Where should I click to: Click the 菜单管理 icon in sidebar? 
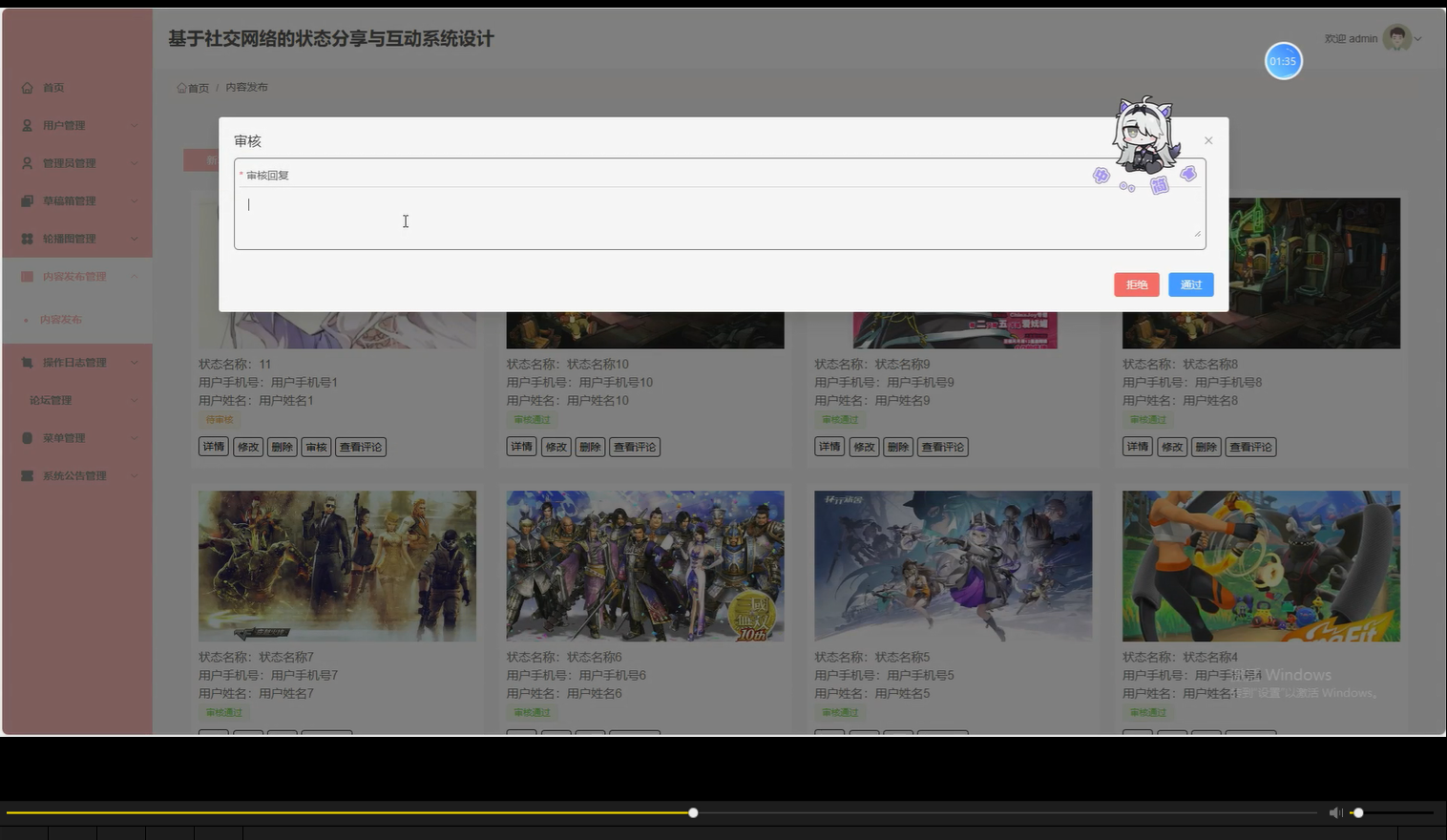point(27,437)
